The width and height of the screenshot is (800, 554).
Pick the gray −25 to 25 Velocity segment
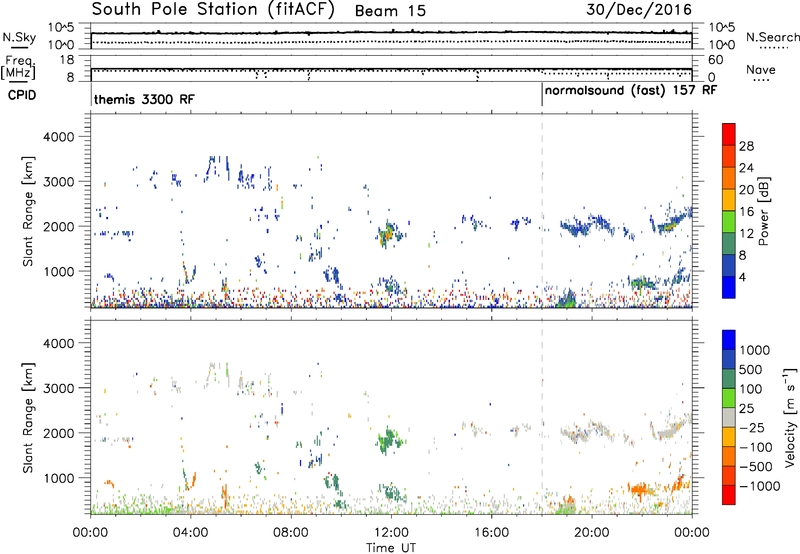tap(729, 418)
